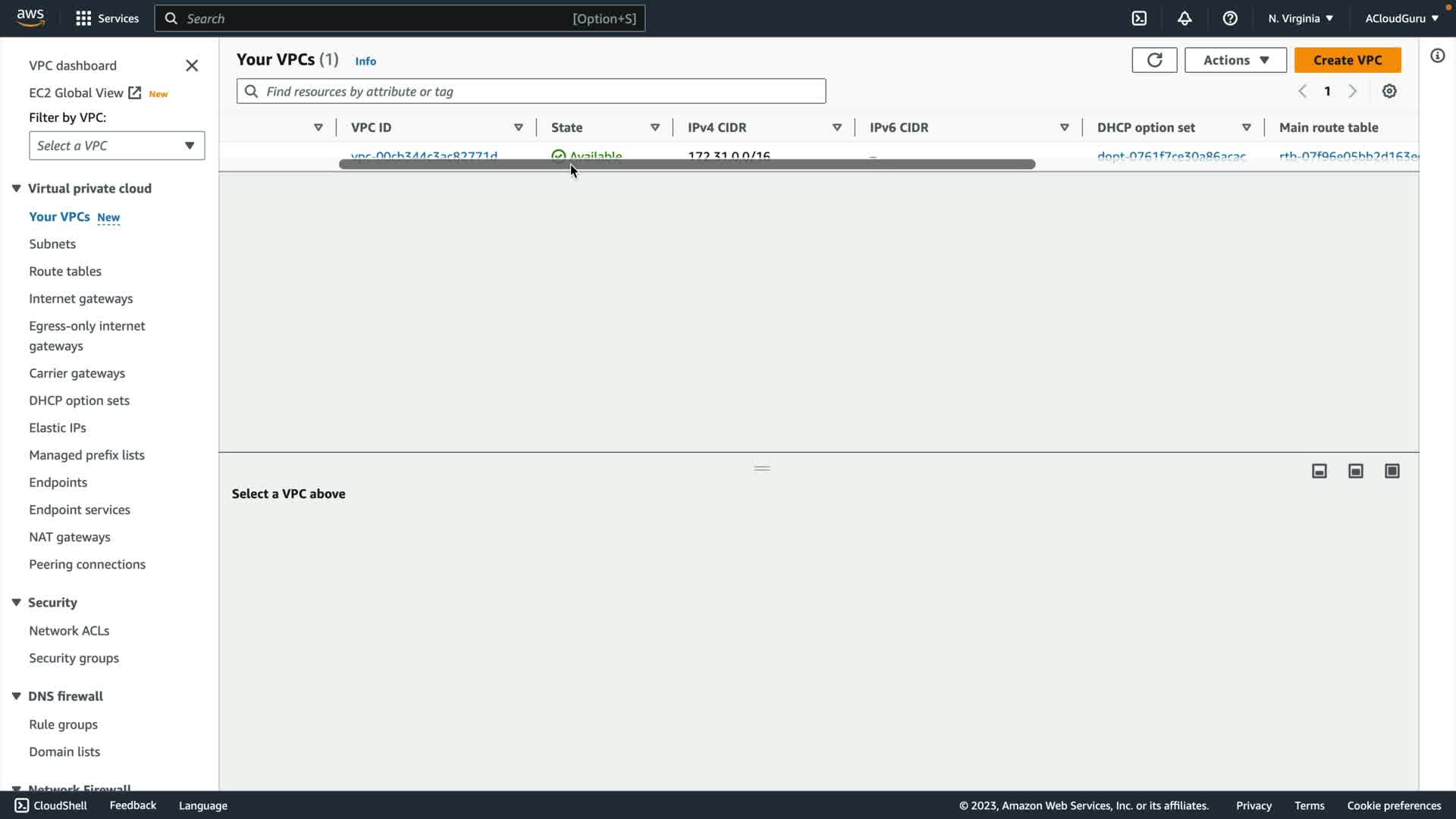Open the notifications bell icon
Image resolution: width=1456 pixels, height=819 pixels.
pos(1185,18)
